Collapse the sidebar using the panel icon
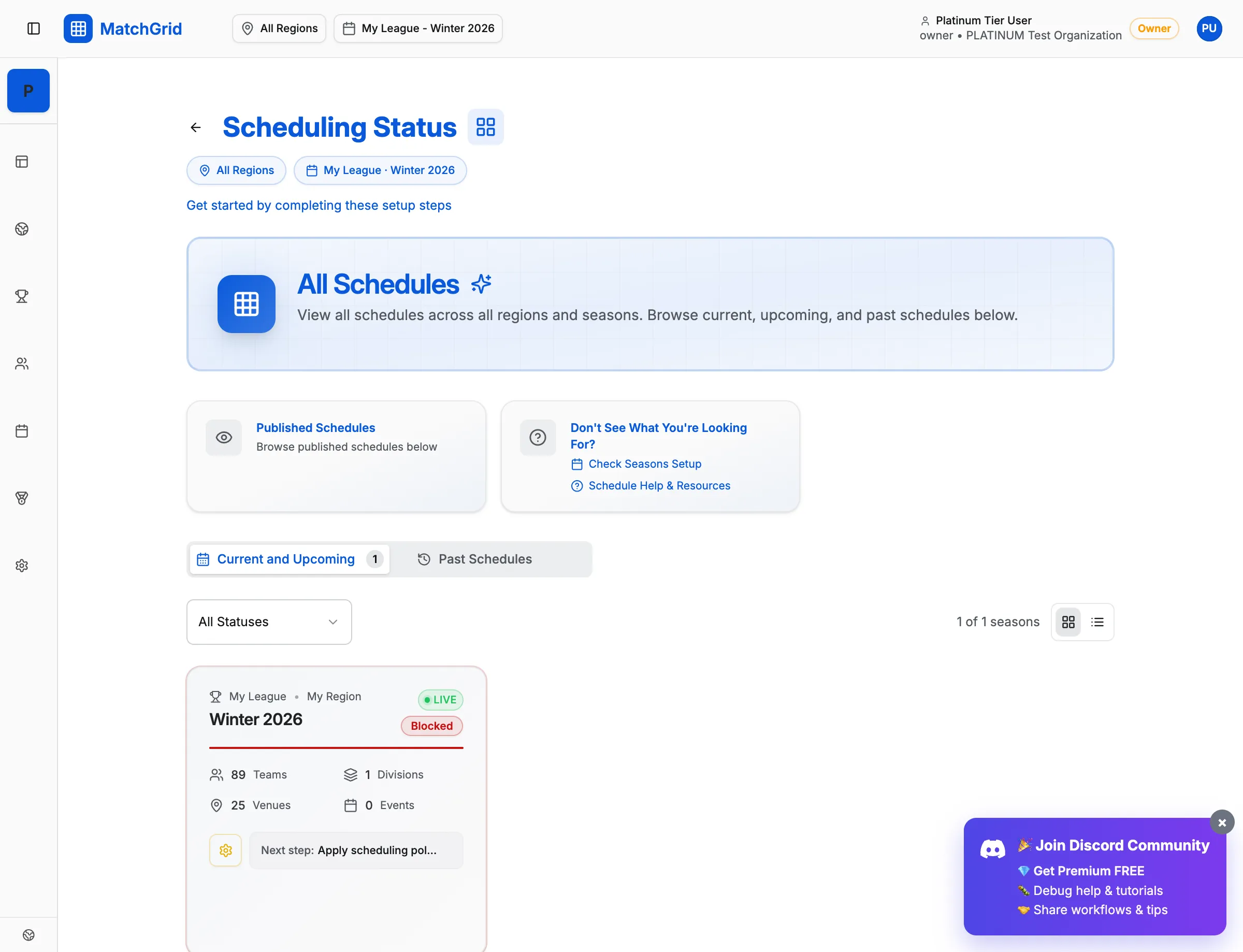The width and height of the screenshot is (1243, 952). (x=34, y=28)
